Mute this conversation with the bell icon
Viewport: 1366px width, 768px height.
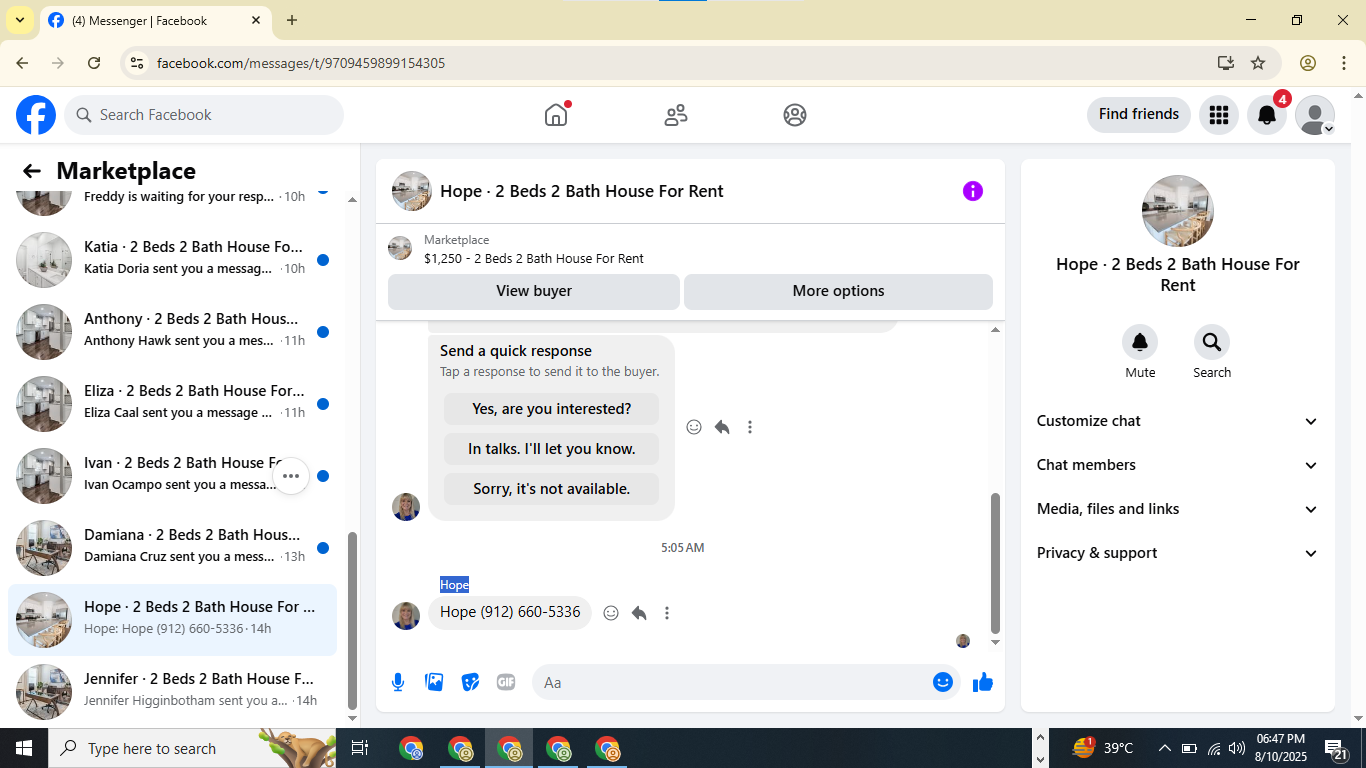pos(1140,343)
